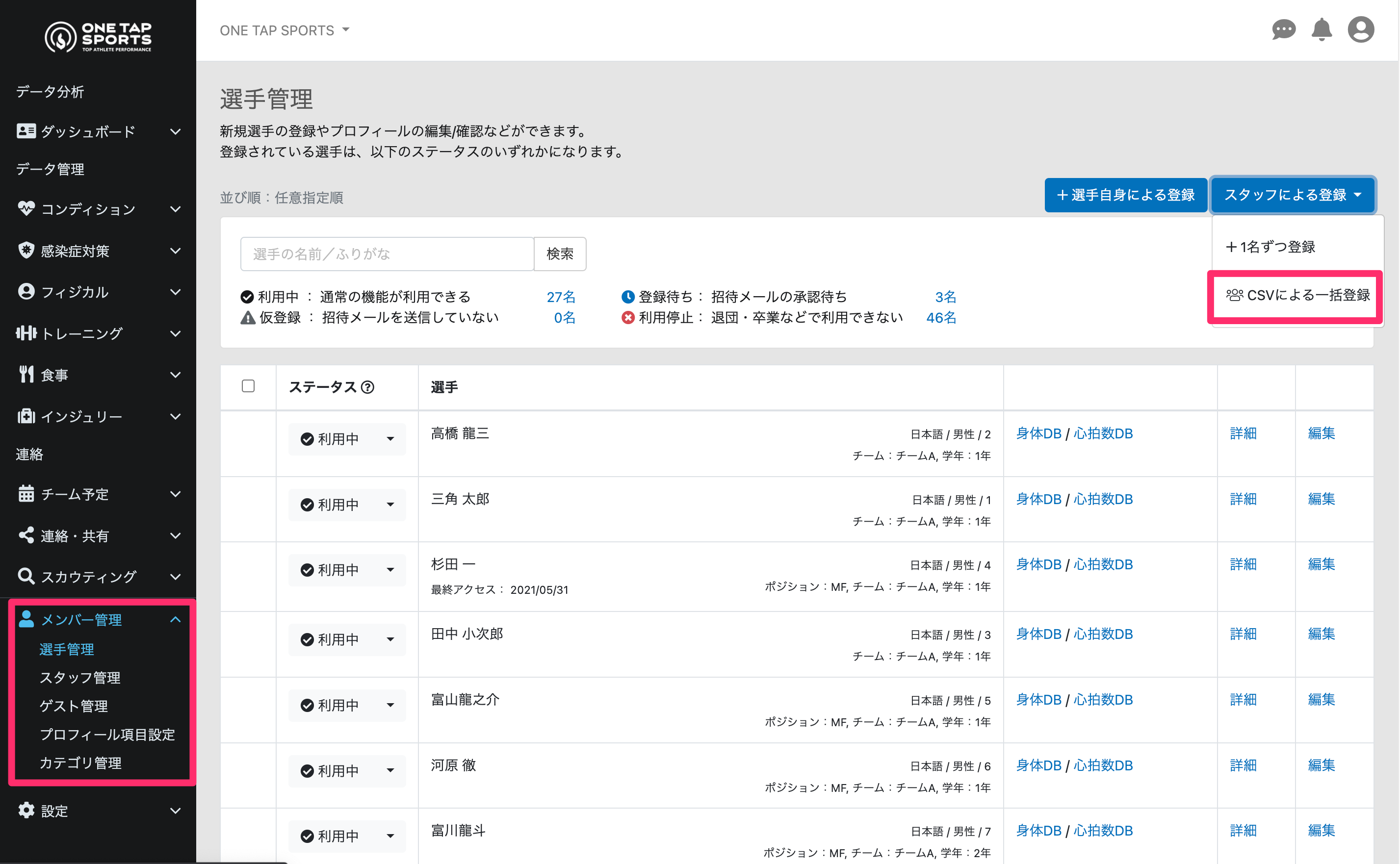Open ゲスト管理 in the sidebar
The height and width of the screenshot is (864, 1400).
(73, 706)
